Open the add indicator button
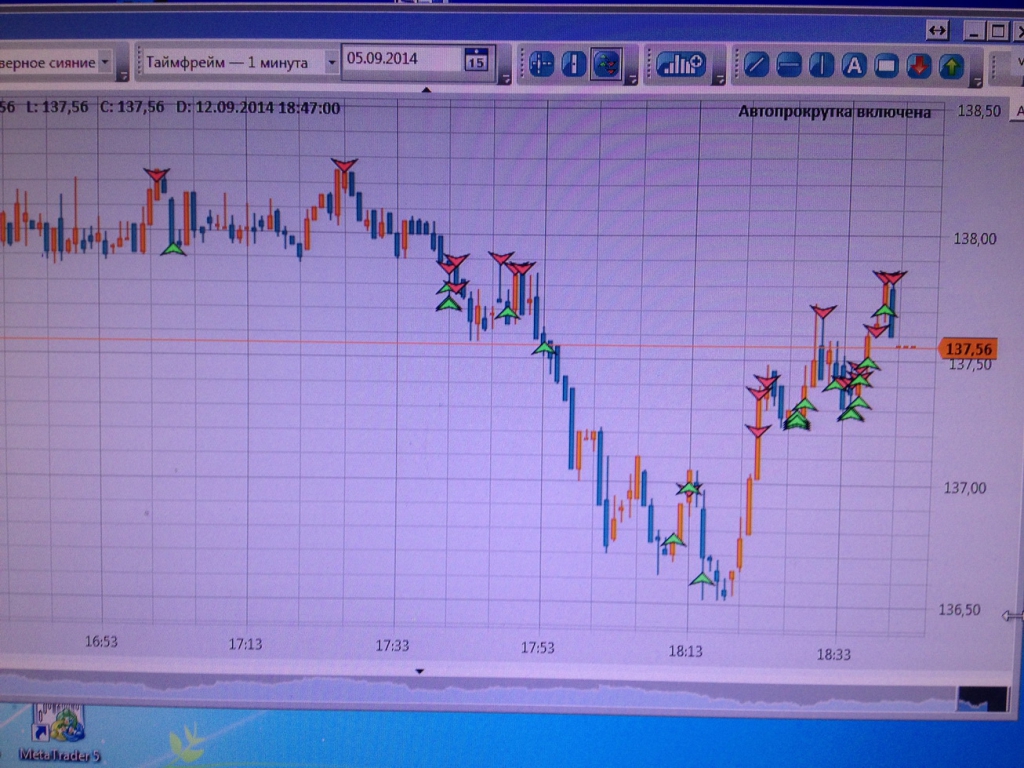This screenshot has width=1024, height=768. tap(680, 64)
